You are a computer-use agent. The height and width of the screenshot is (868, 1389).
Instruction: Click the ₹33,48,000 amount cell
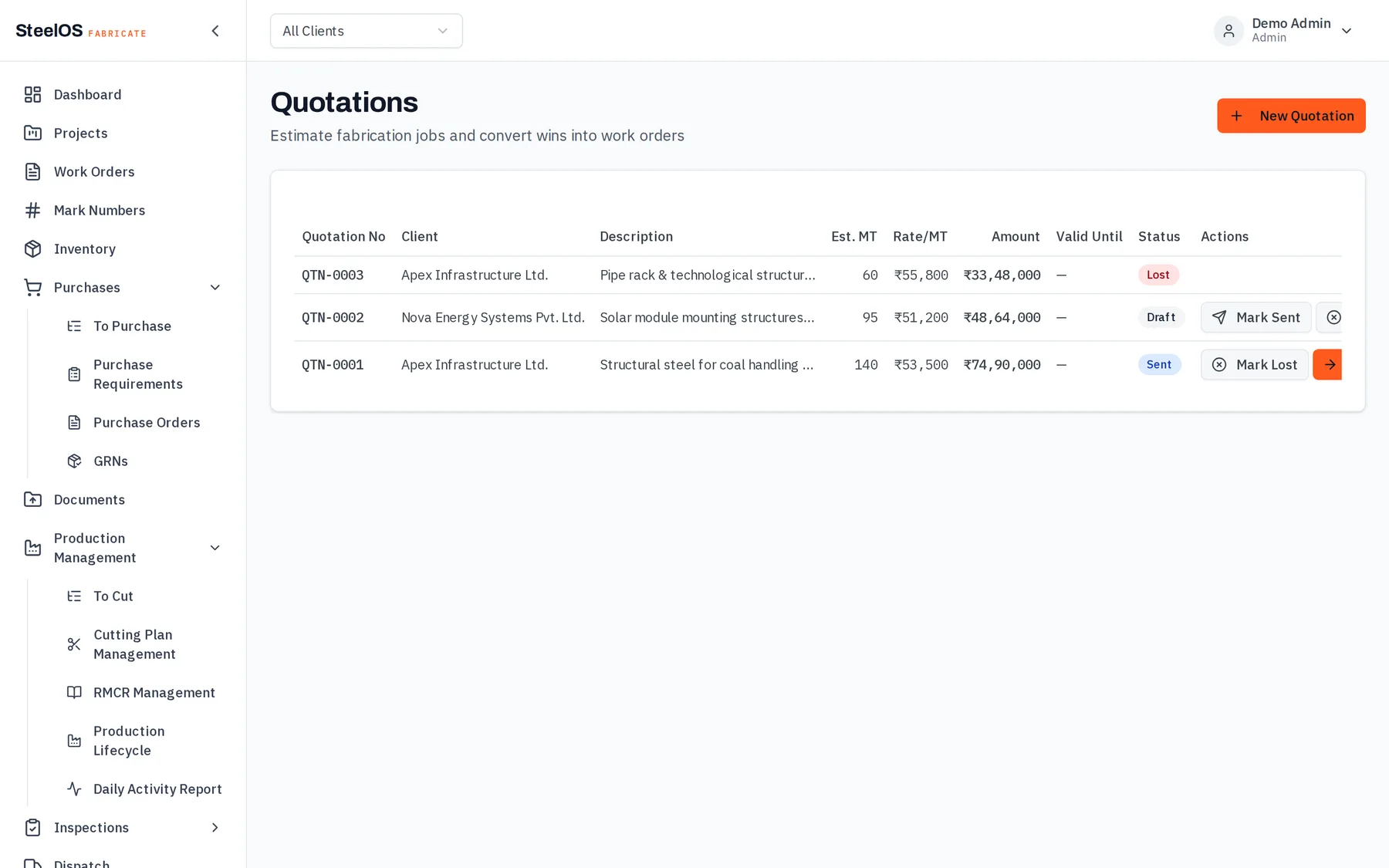(1002, 275)
